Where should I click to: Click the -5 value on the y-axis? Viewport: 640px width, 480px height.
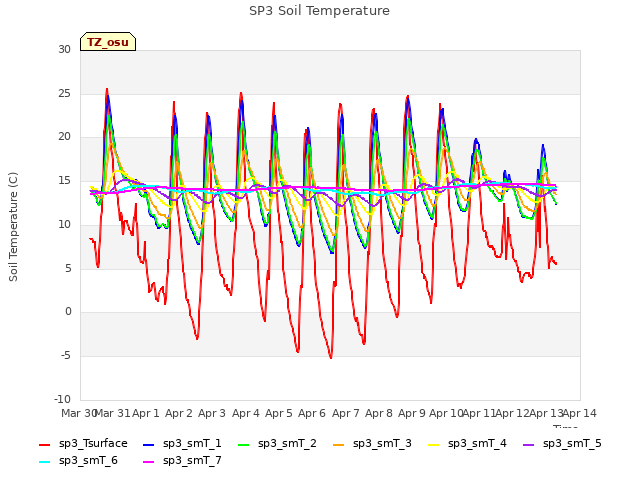tap(66, 356)
